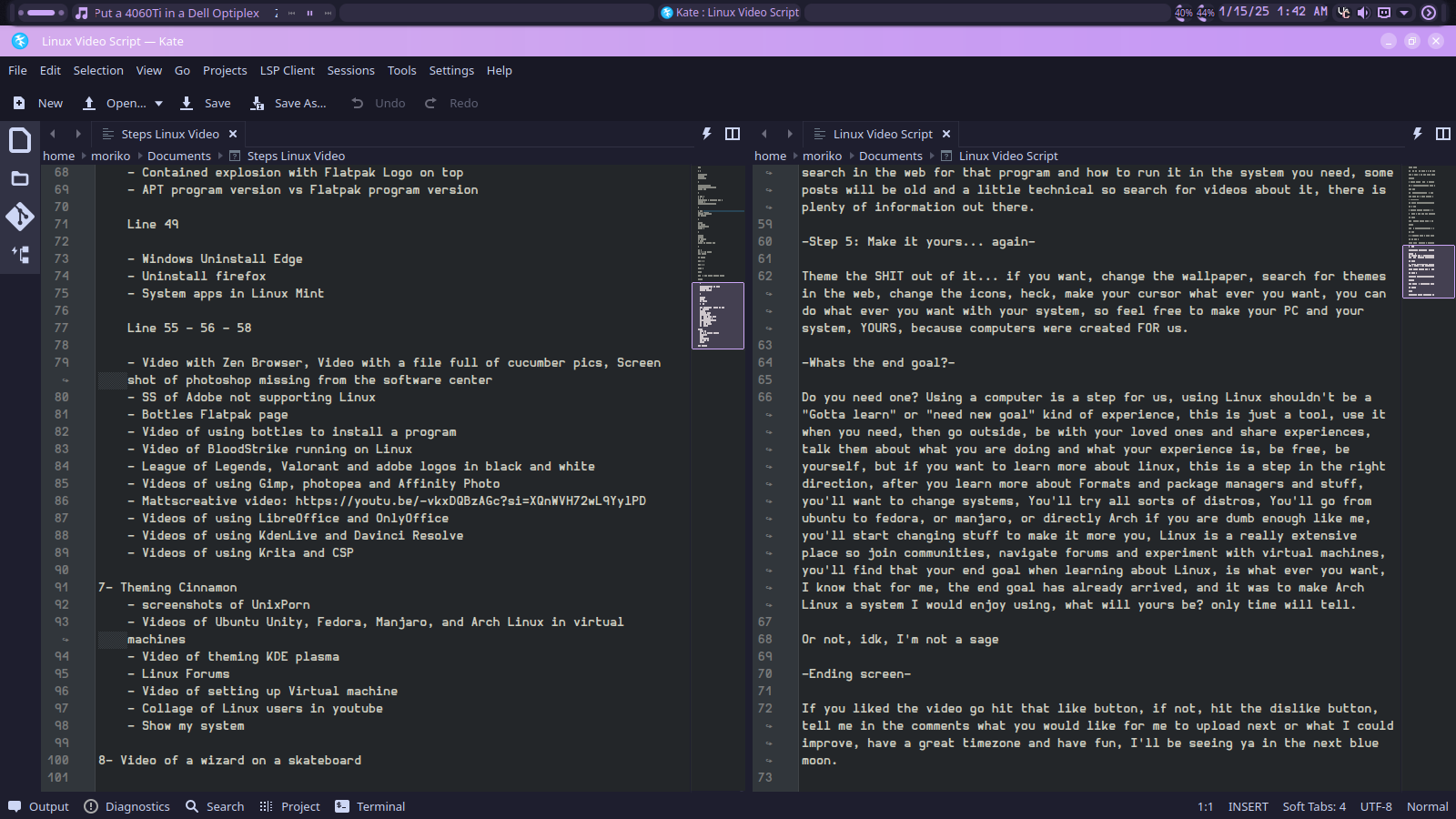
Task: Open the Normal highlighting mode selector
Action: pyautogui.click(x=1427, y=806)
